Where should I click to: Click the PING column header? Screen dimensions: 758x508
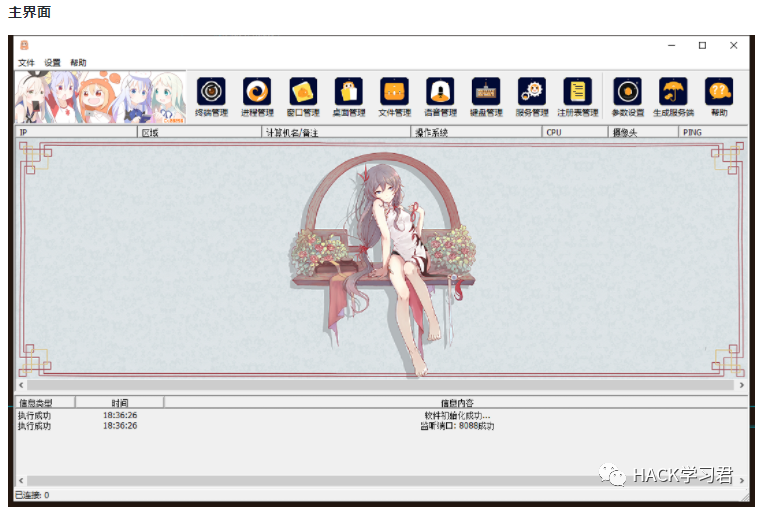tap(713, 132)
